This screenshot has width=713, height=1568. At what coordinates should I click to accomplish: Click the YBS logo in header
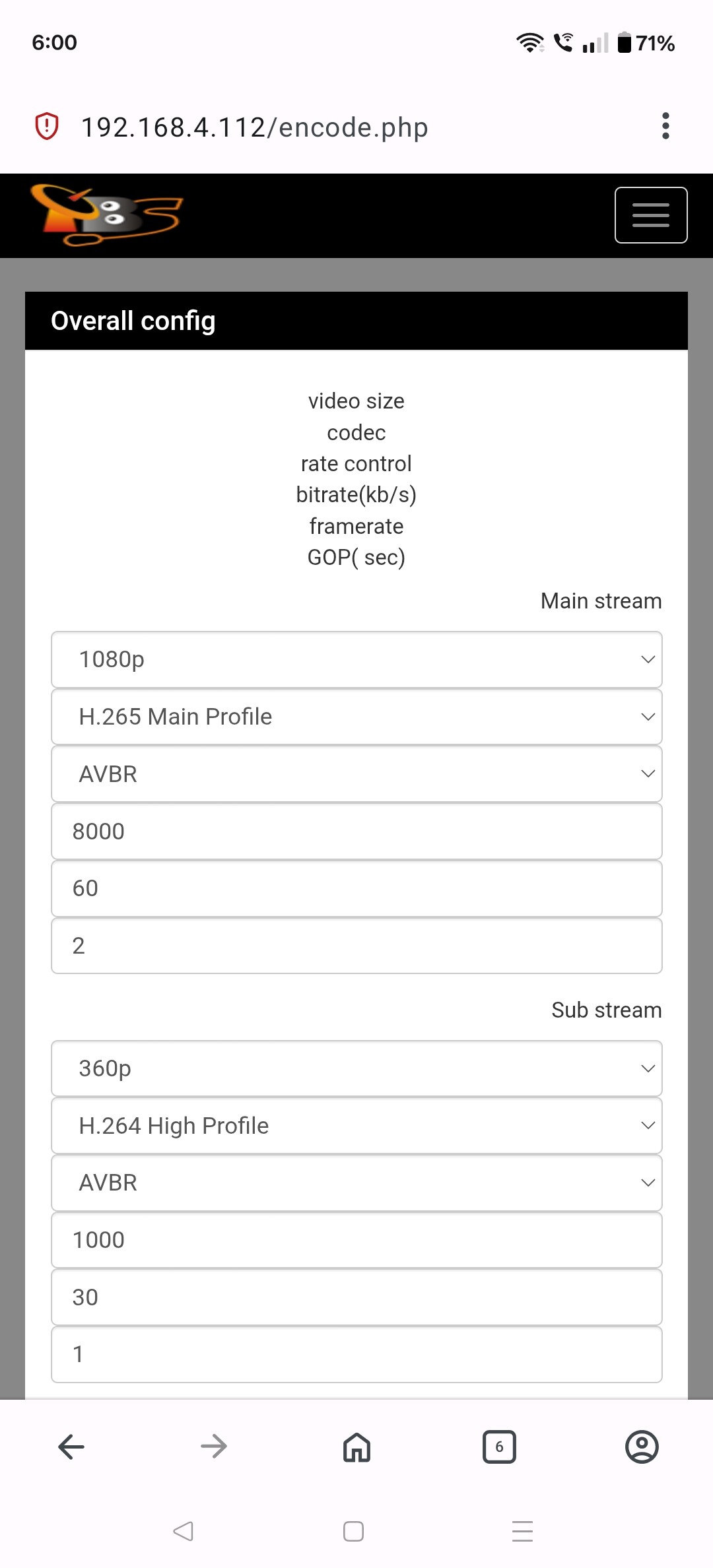(x=106, y=214)
